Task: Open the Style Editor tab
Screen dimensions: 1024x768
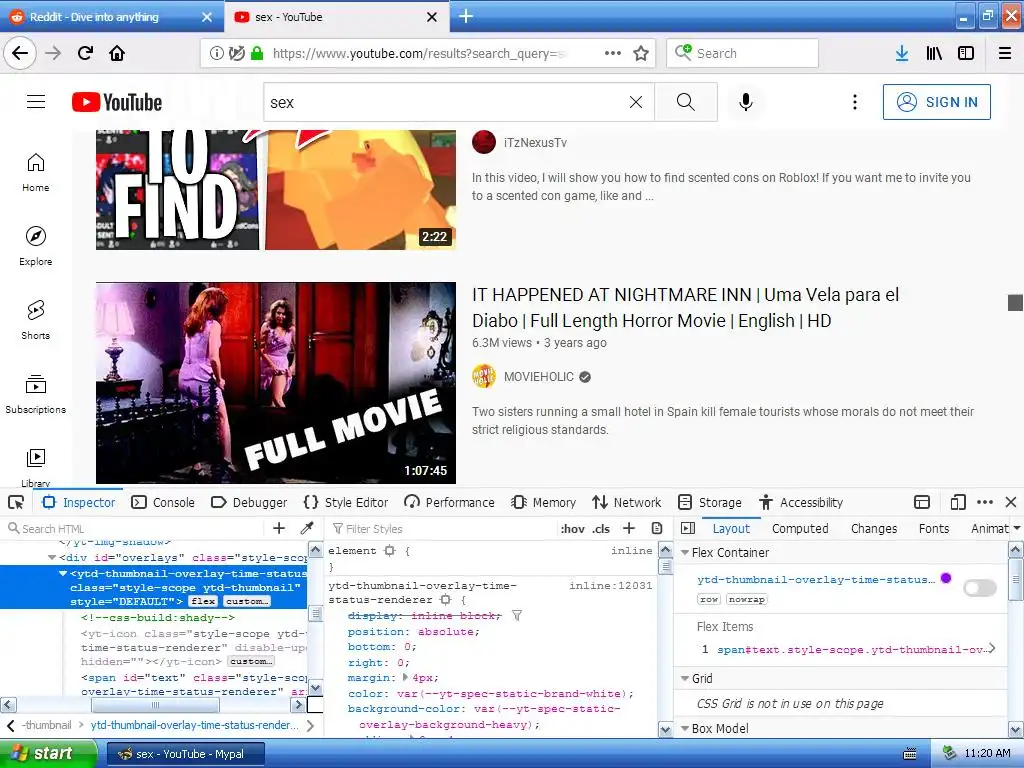Action: 346,502
